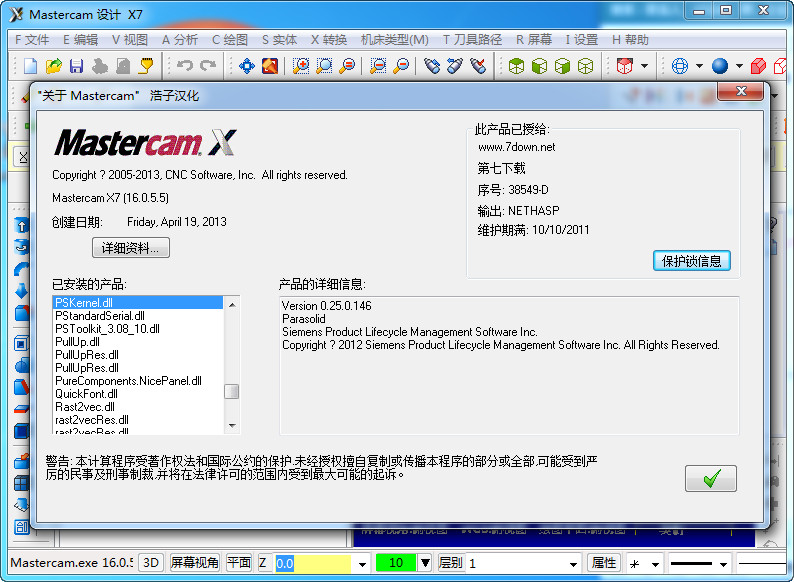Click the Undo arrow icon
The image size is (794, 582).
[185, 65]
